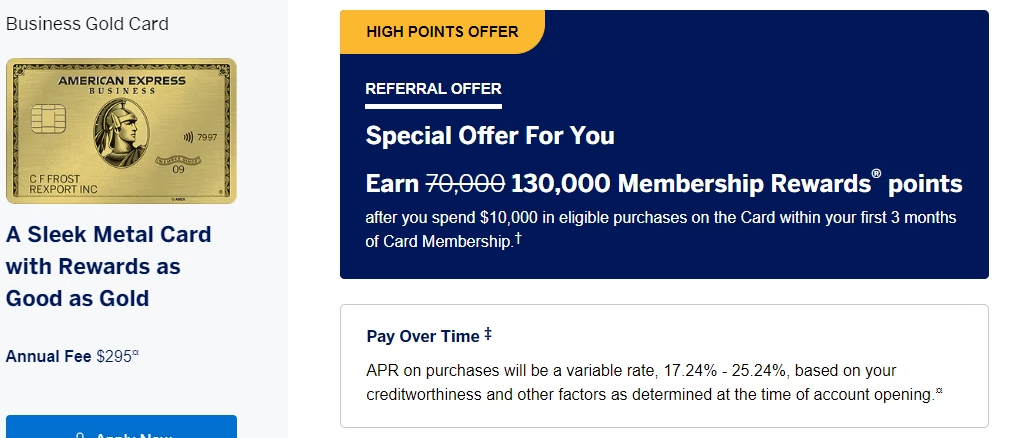Open the dagger footnote after Card Membership
1009x438 pixels.
pyautogui.click(x=518, y=239)
